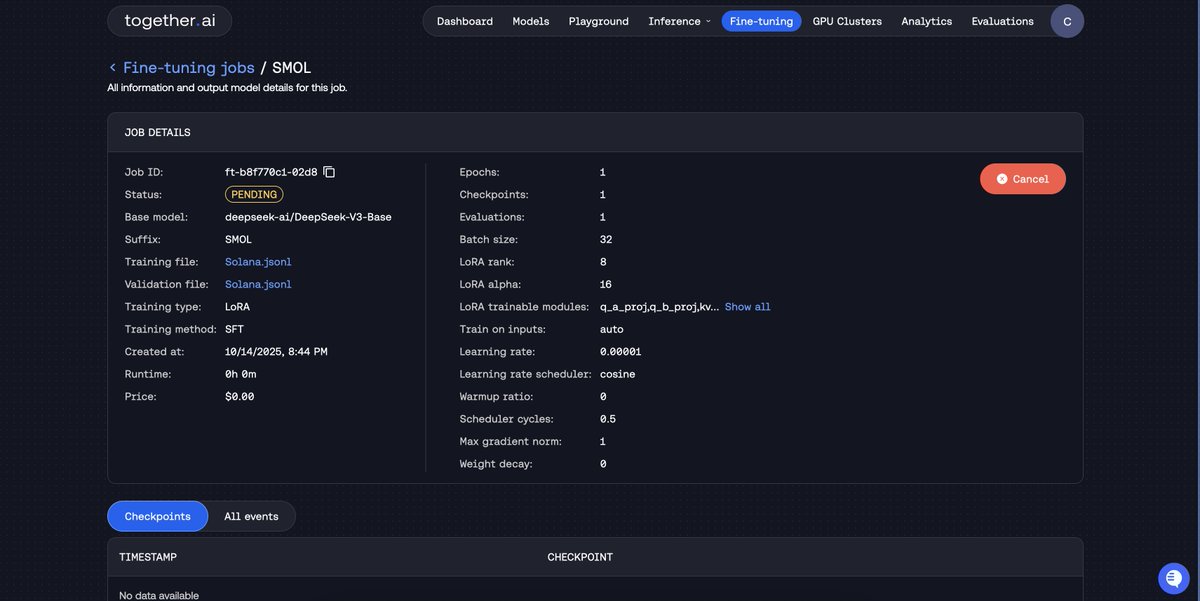This screenshot has width=1200, height=601.
Task: Open the Fine-tuning jobs breadcrumb link
Action: click(189, 68)
